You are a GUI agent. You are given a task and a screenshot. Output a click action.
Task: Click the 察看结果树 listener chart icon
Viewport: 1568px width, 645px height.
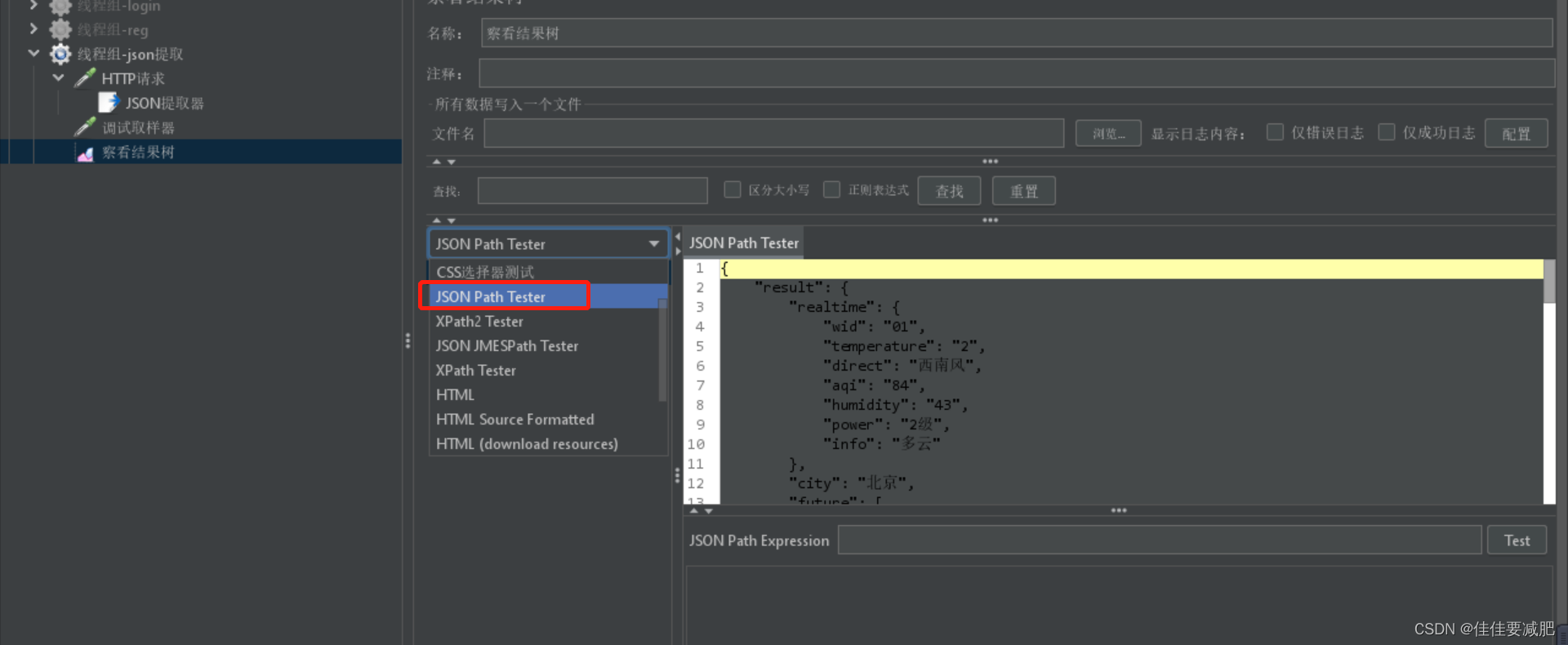(85, 153)
